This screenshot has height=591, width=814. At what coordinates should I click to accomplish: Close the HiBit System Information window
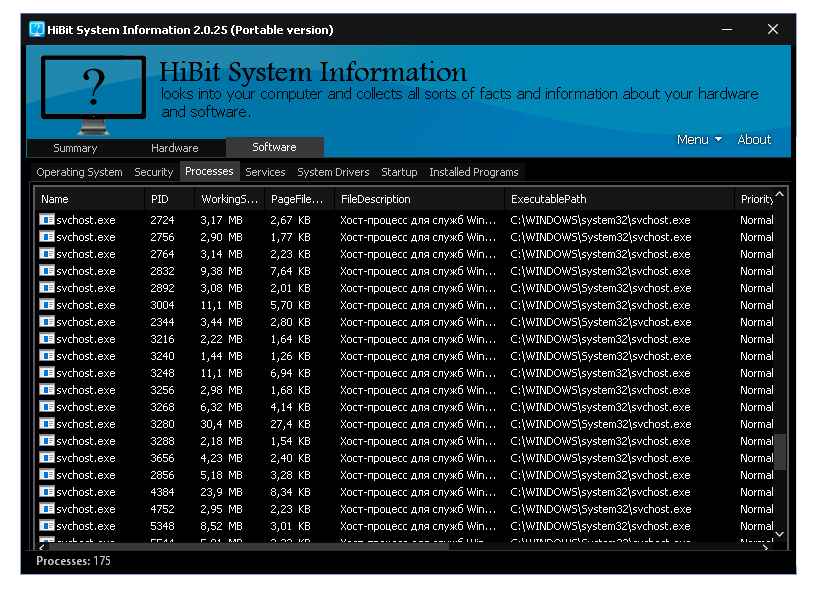(x=773, y=29)
